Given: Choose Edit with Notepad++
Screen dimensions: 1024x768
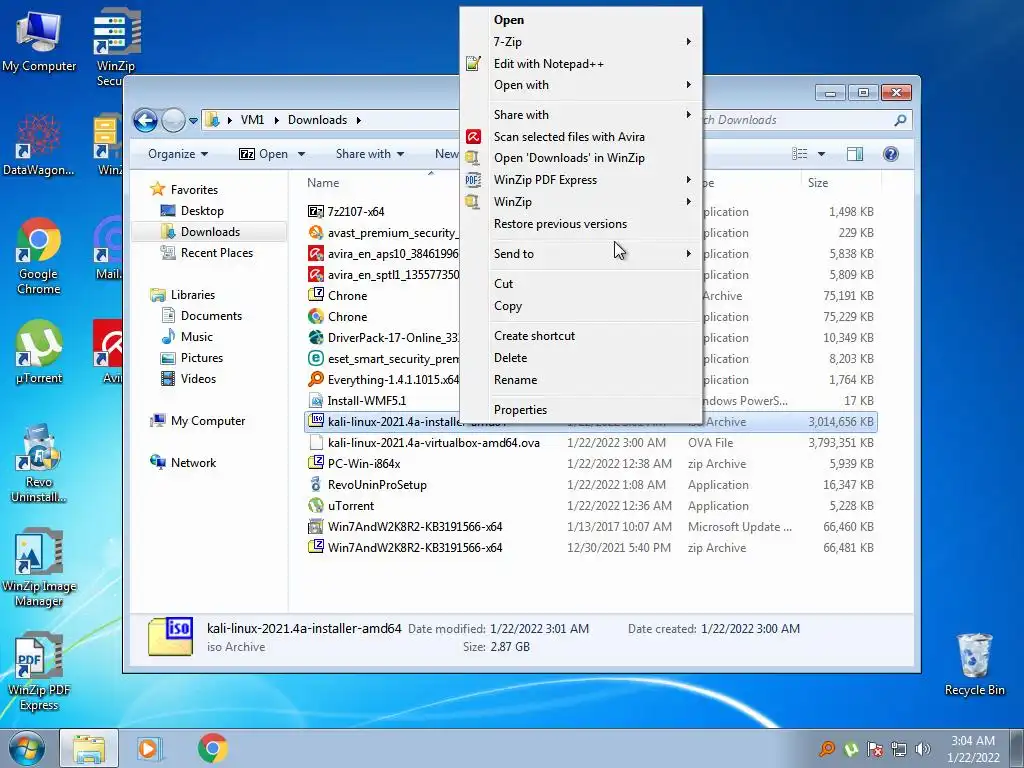Looking at the screenshot, I should [x=549, y=63].
